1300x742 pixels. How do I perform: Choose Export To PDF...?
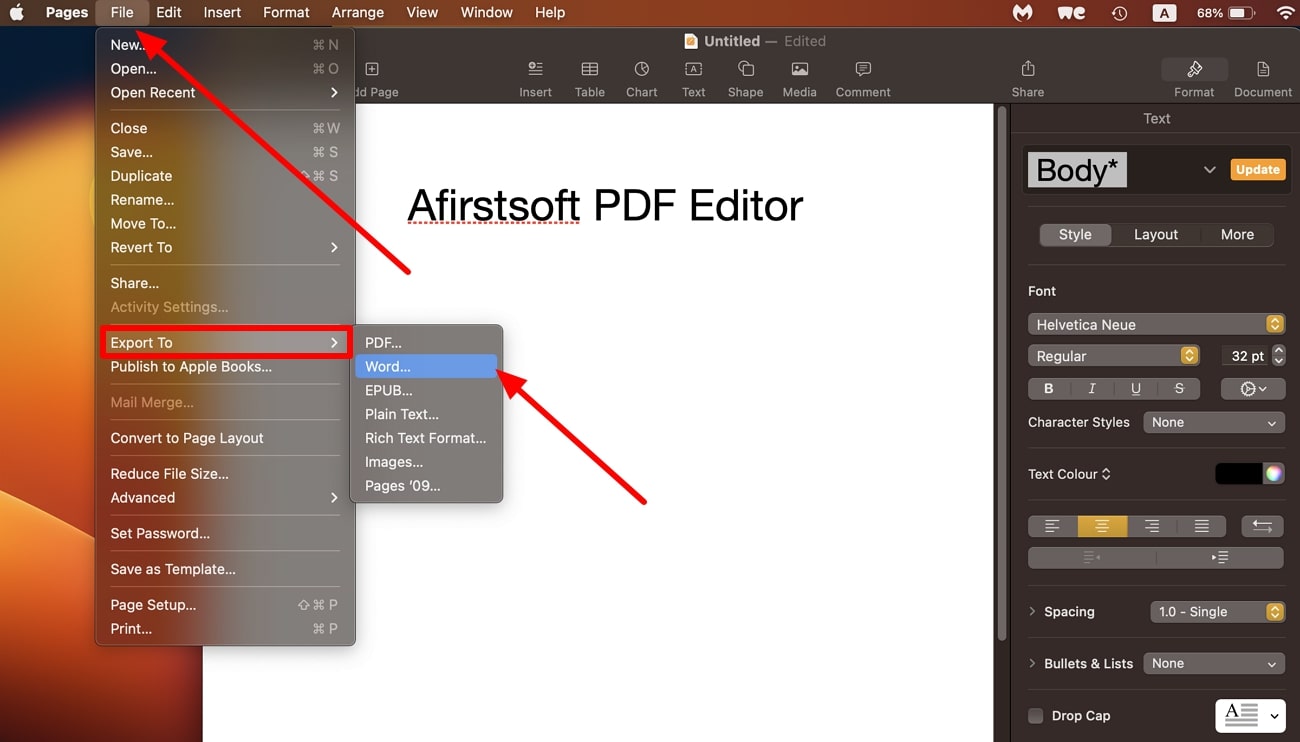[426, 343]
